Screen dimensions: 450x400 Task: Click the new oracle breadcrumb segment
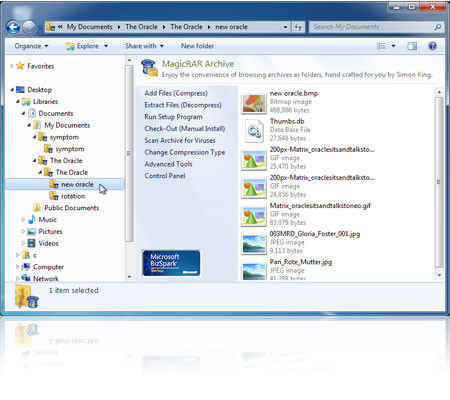click(x=231, y=27)
